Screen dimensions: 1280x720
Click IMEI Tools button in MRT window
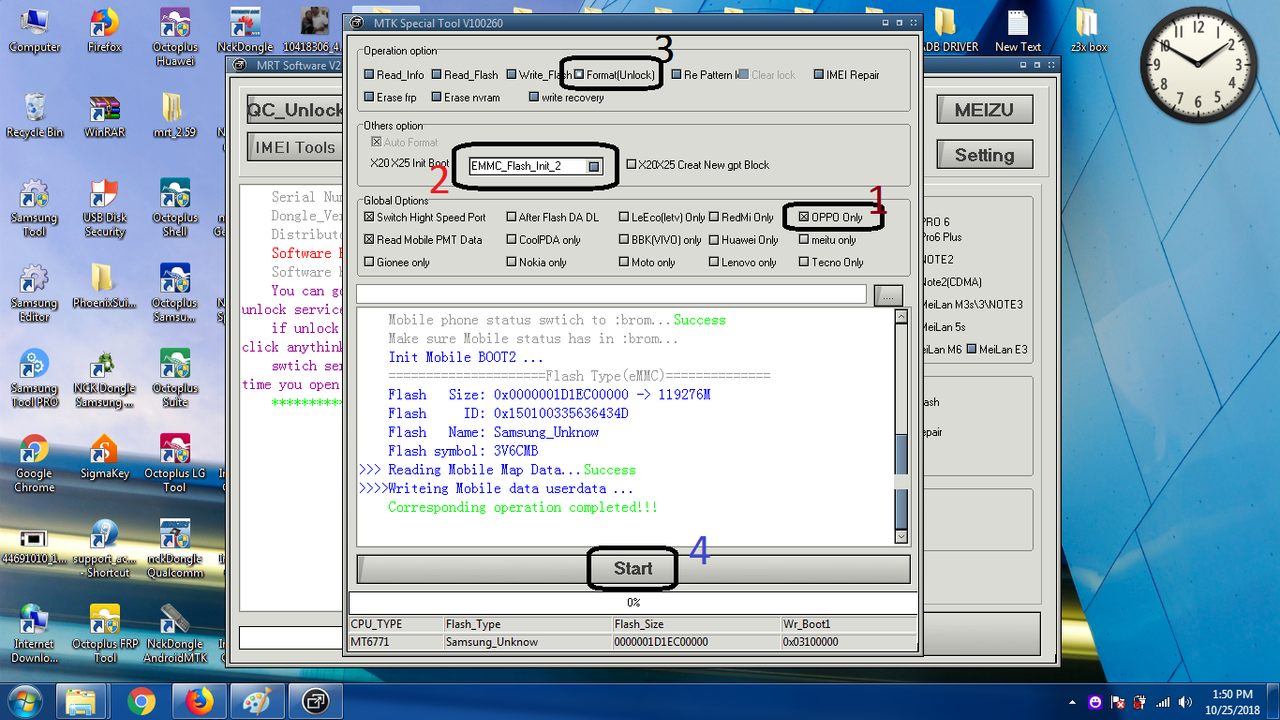coord(294,147)
